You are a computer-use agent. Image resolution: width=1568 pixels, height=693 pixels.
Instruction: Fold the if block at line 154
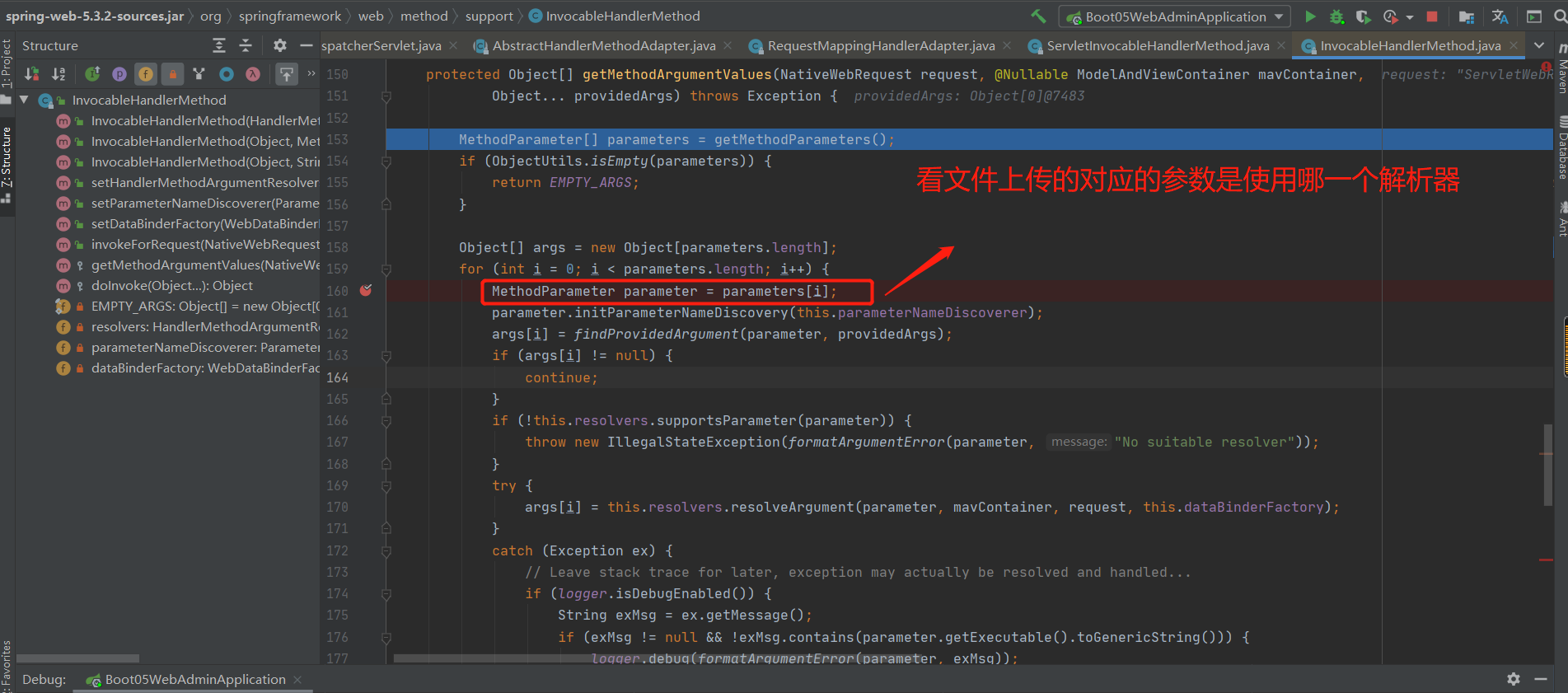[386, 162]
